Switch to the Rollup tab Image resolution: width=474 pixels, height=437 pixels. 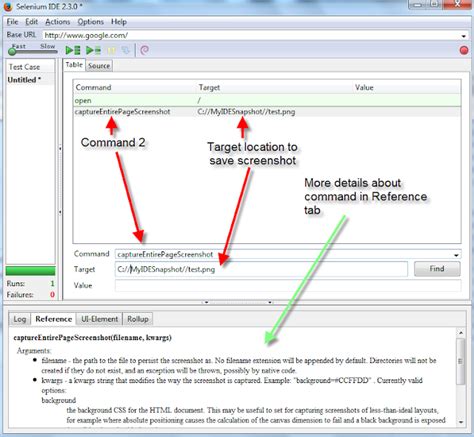[x=138, y=319]
